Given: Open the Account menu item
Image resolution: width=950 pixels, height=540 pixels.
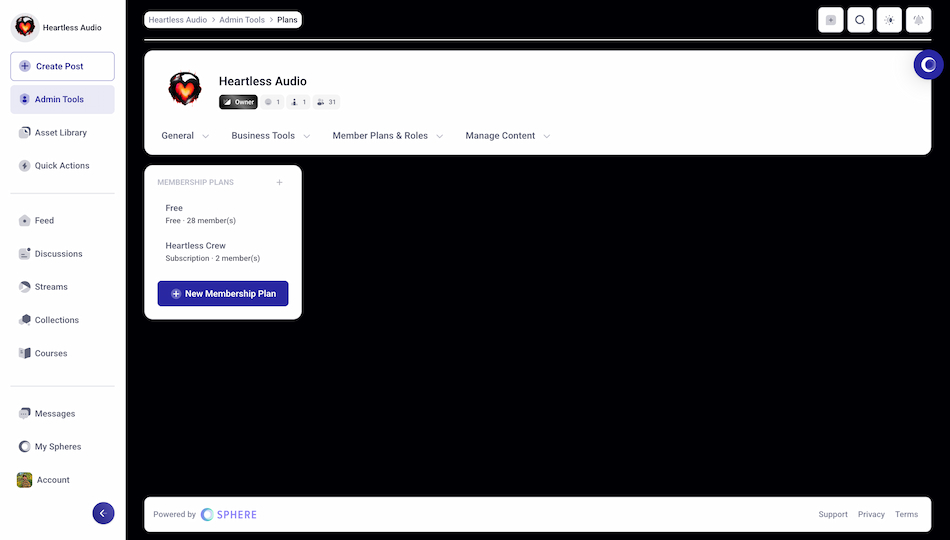Looking at the screenshot, I should pos(62,480).
